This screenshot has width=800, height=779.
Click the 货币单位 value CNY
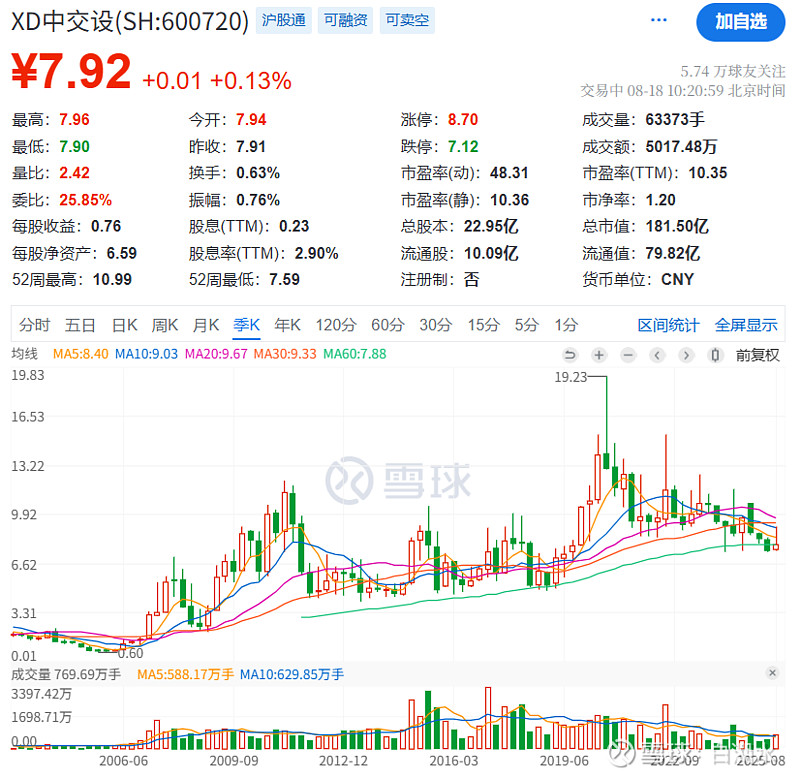678,279
